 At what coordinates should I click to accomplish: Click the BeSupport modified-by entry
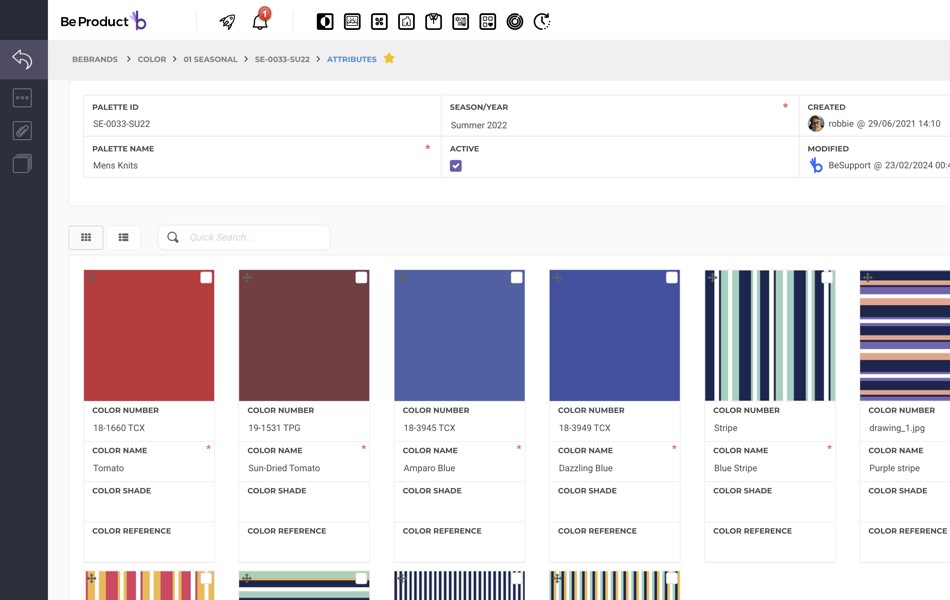point(879,165)
